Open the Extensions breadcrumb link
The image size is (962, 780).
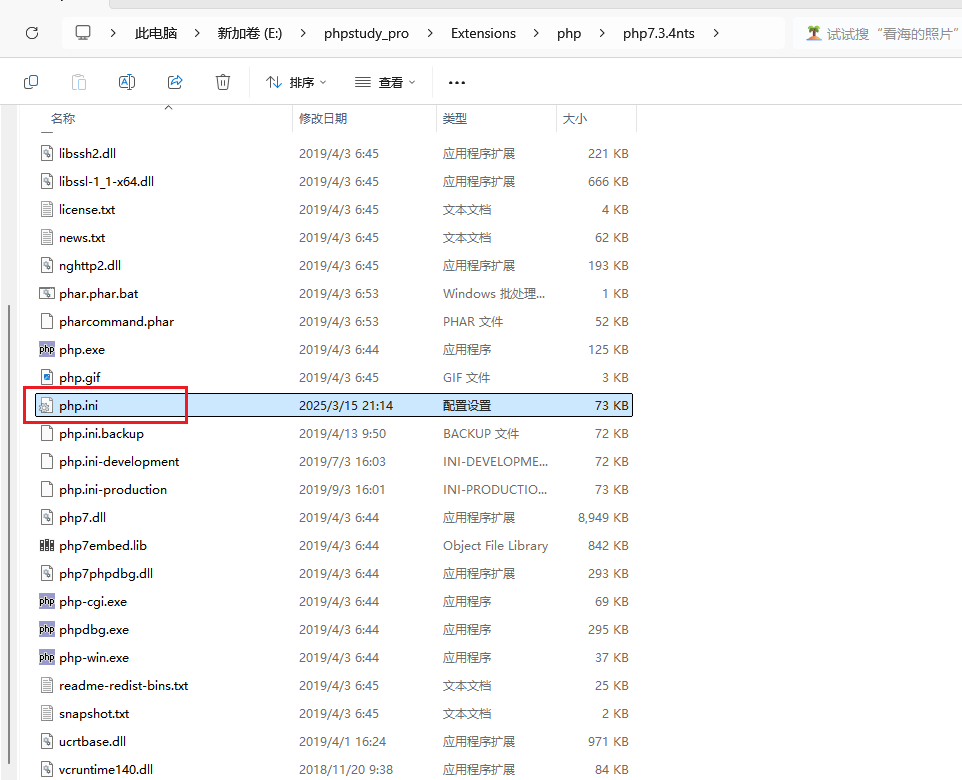483,32
